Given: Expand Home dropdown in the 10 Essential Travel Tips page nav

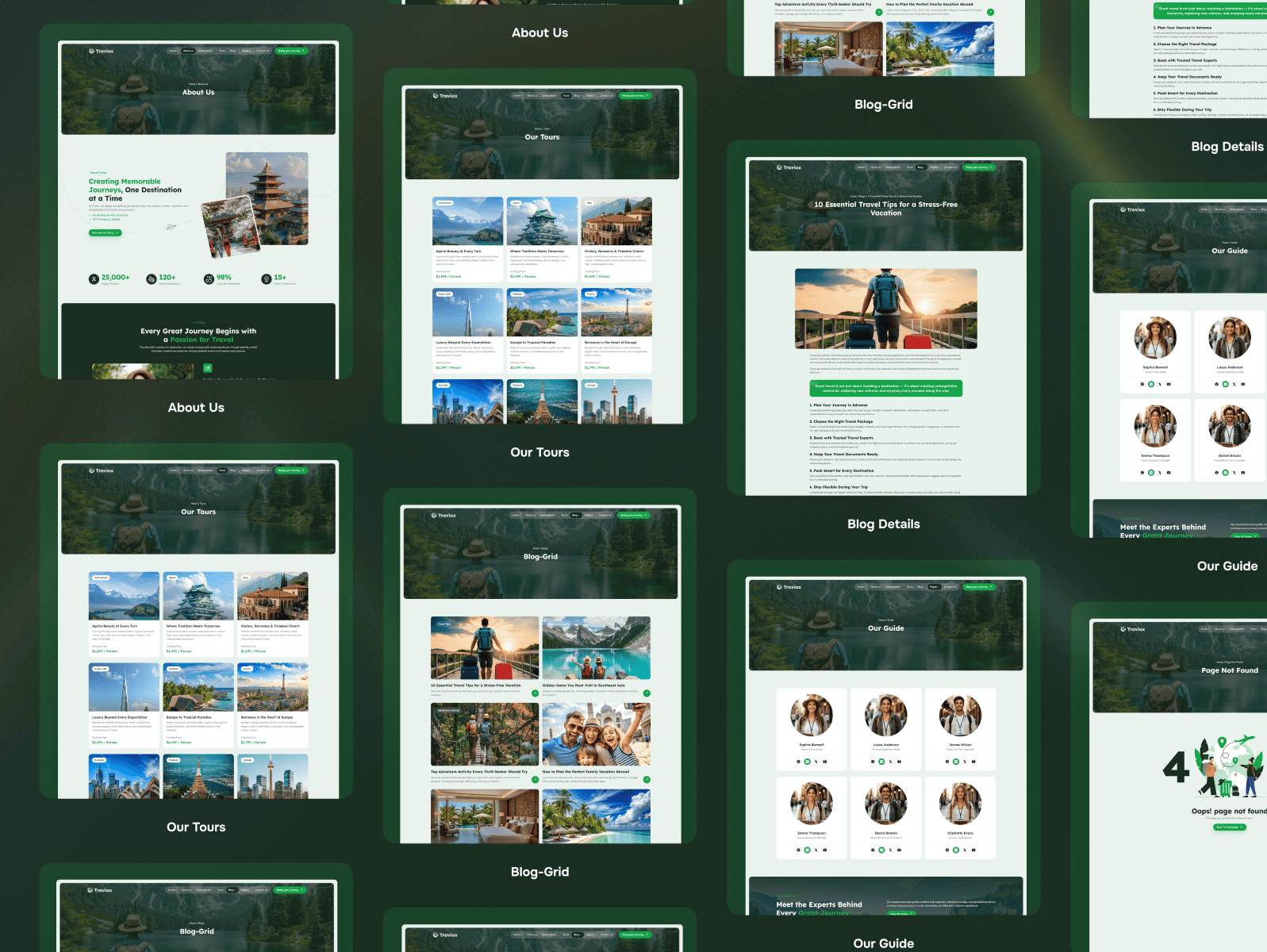Looking at the screenshot, I should click(862, 167).
